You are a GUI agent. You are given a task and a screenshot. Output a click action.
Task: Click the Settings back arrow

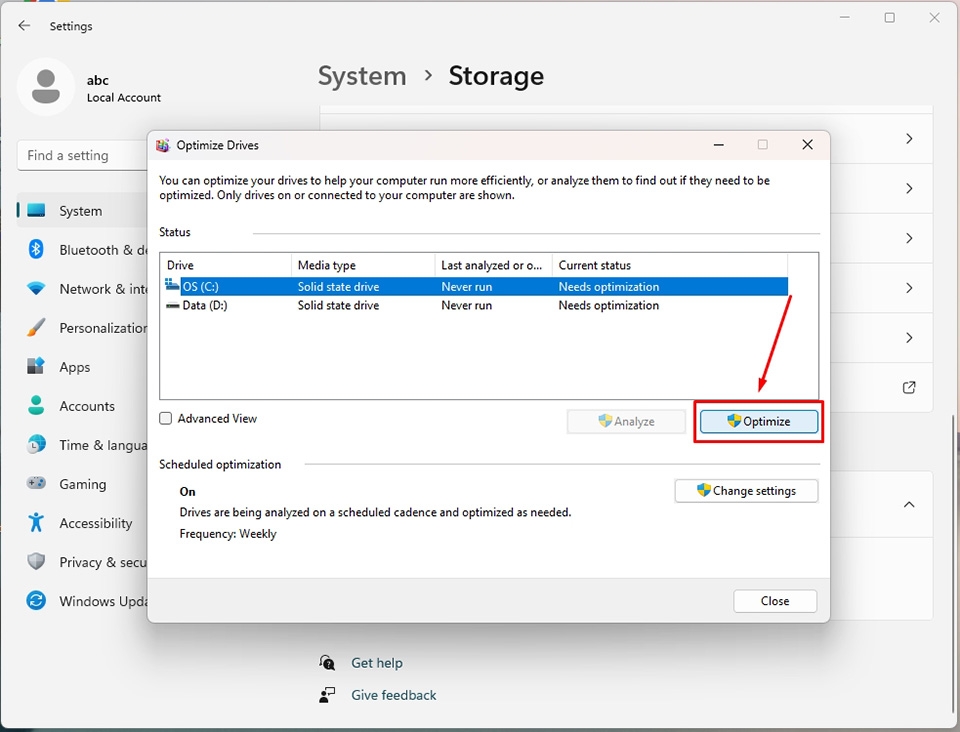[24, 26]
